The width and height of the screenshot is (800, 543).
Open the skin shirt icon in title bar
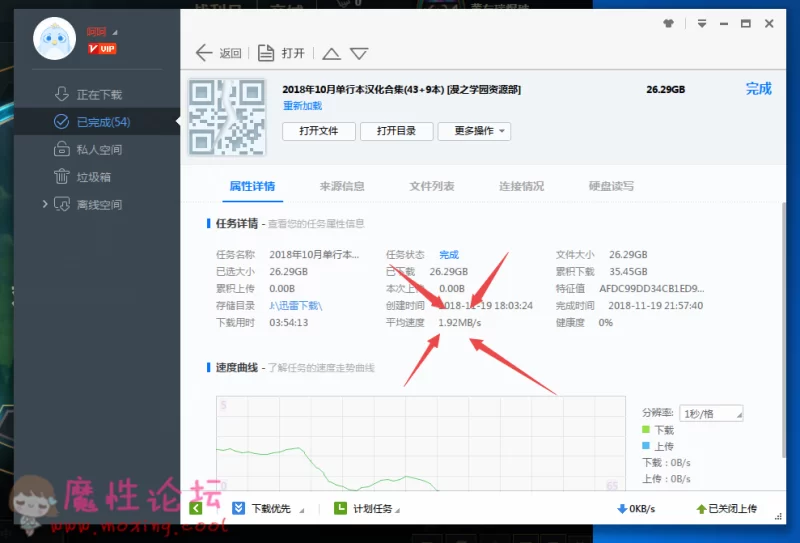tap(668, 23)
